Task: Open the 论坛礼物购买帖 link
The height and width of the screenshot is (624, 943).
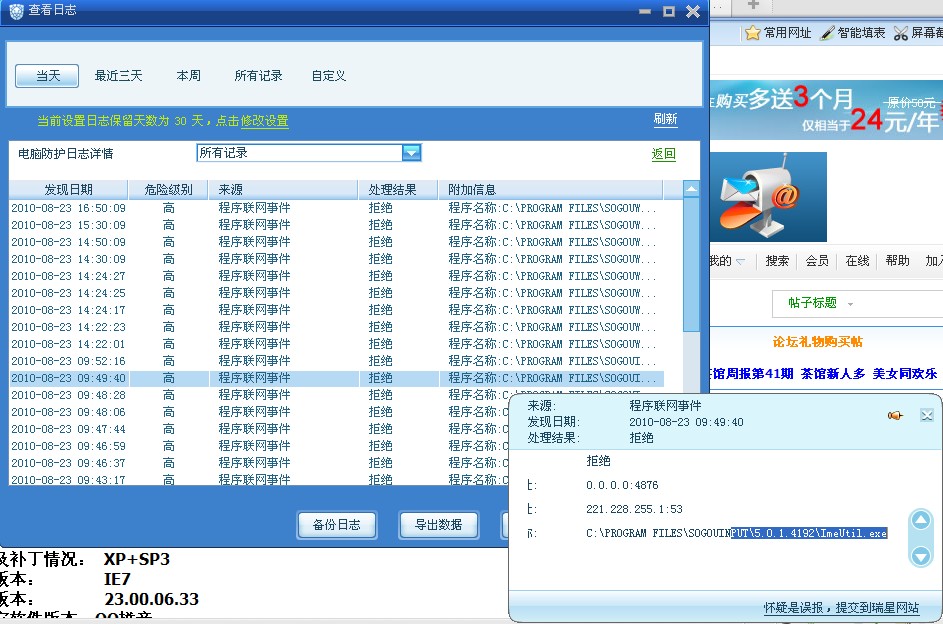Action: tap(817, 342)
